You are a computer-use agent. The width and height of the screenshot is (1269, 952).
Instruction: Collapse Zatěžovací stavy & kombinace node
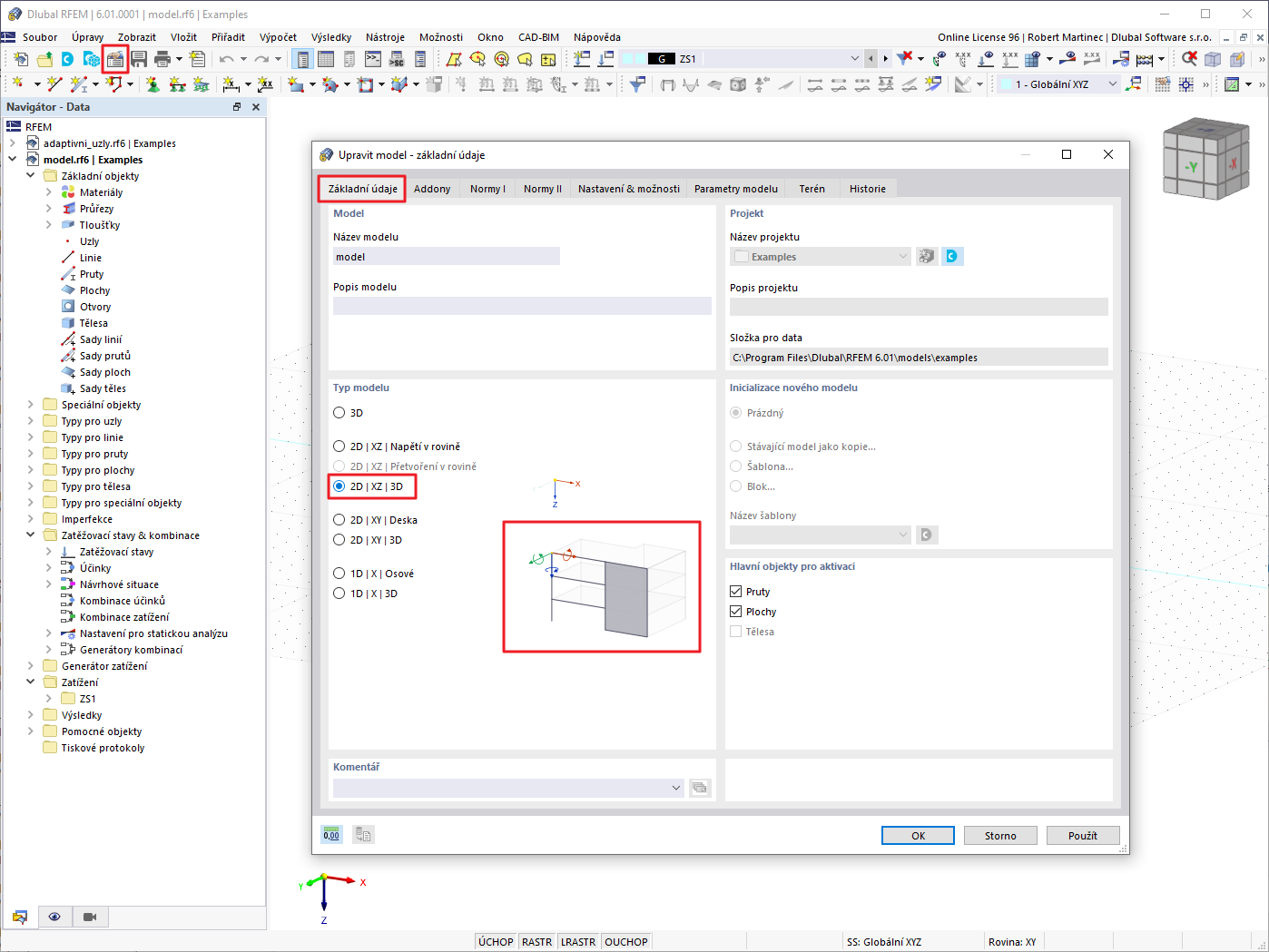(31, 535)
